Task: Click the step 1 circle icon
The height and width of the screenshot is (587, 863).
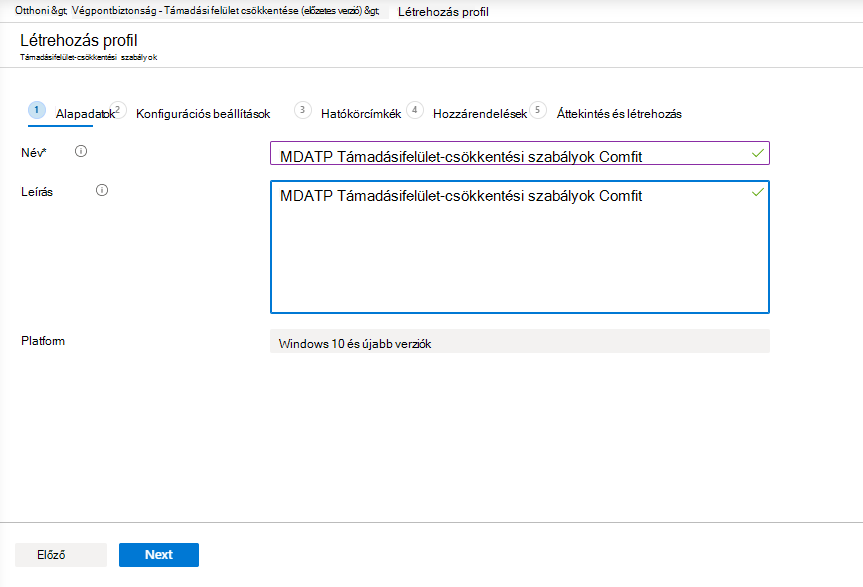Action: (37, 110)
